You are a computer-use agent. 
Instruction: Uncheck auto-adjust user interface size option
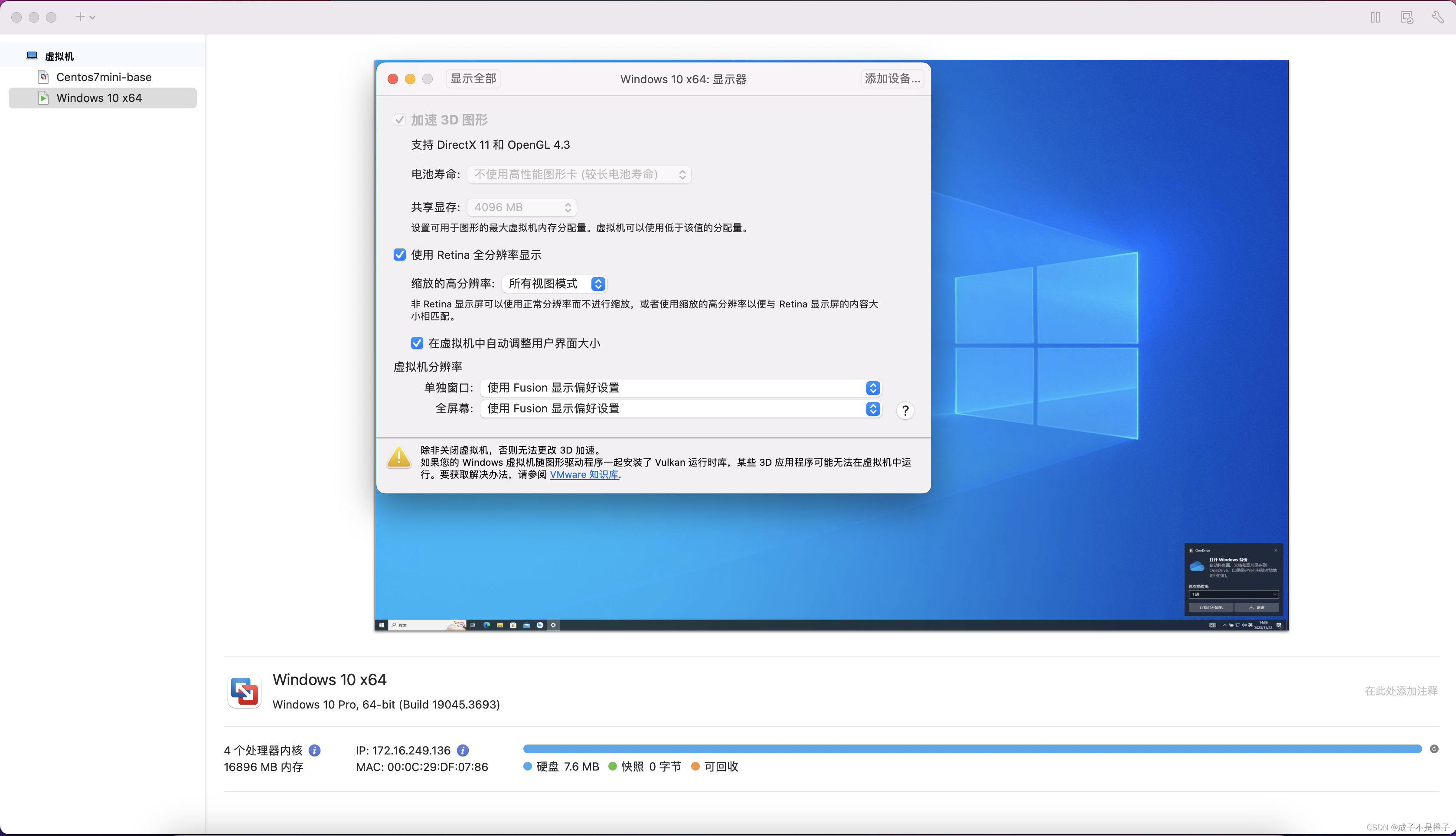(417, 343)
